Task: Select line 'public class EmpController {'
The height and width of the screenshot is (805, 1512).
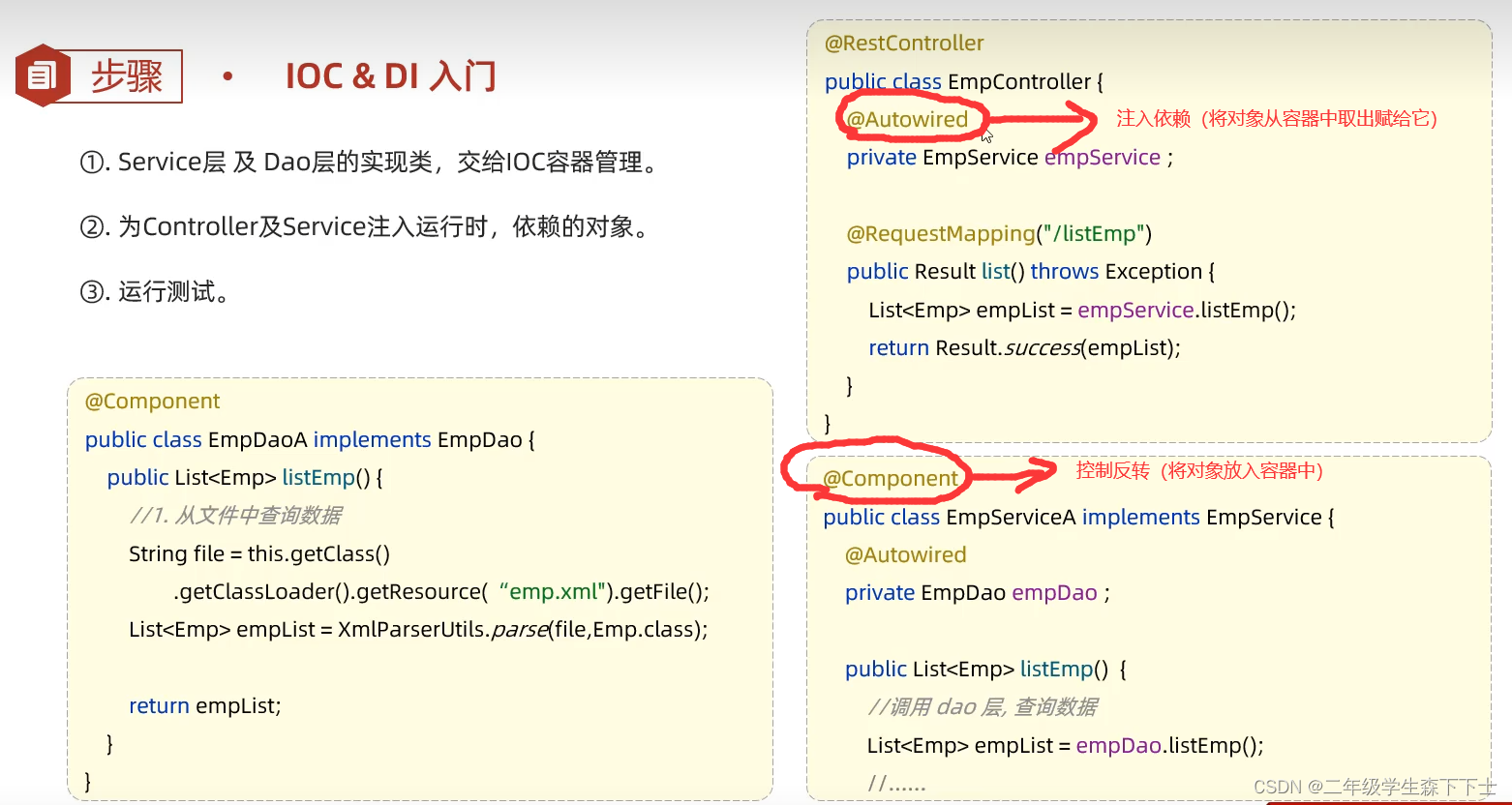Action: [964, 82]
